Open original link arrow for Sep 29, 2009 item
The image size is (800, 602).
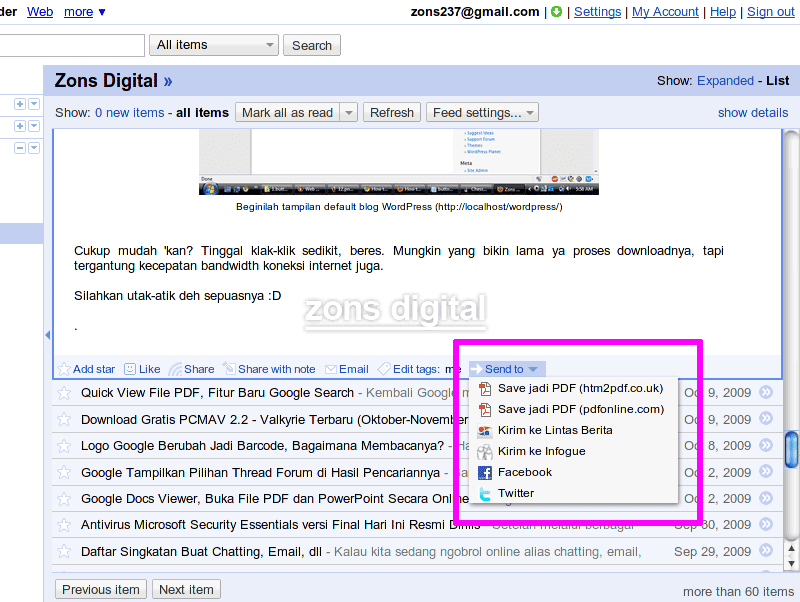point(766,550)
